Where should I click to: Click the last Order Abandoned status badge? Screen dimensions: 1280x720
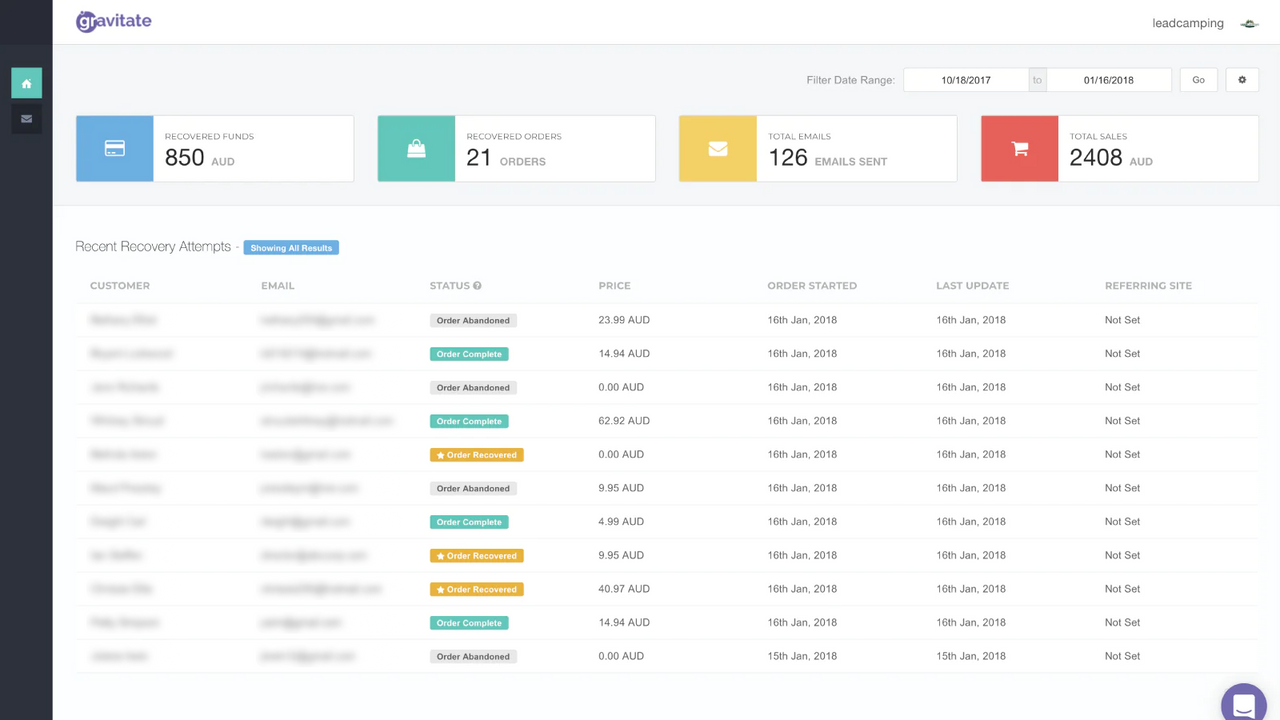pos(472,656)
